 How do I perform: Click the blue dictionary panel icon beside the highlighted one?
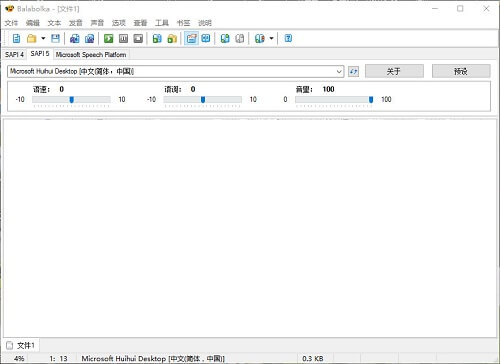tap(206, 38)
